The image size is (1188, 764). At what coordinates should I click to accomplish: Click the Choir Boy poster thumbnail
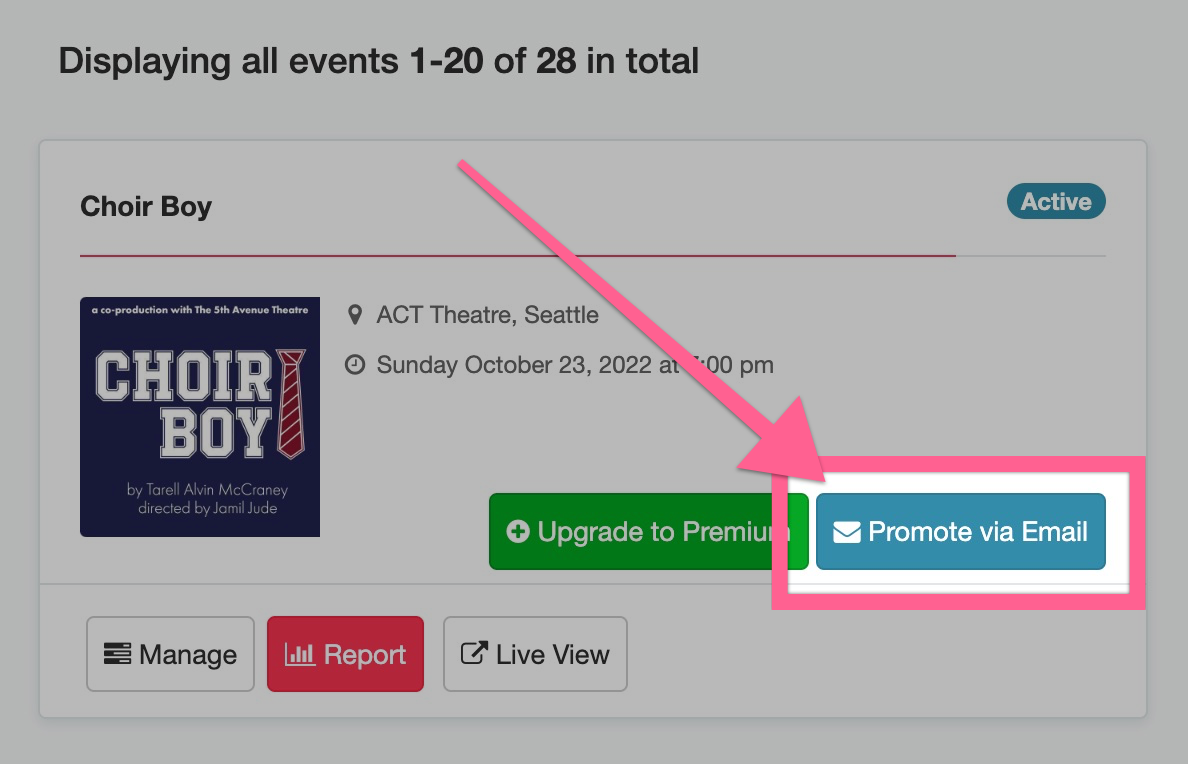200,417
